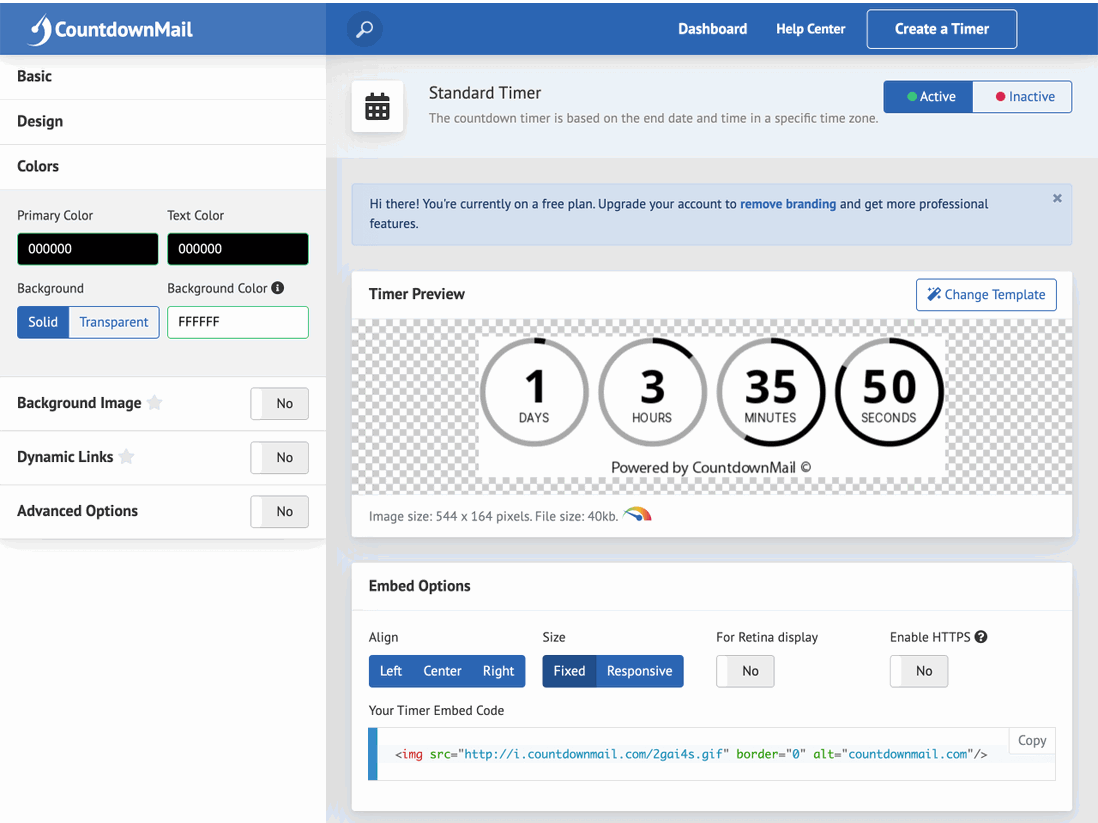Click the rainbow speedometer icon beside file size

pos(637,515)
